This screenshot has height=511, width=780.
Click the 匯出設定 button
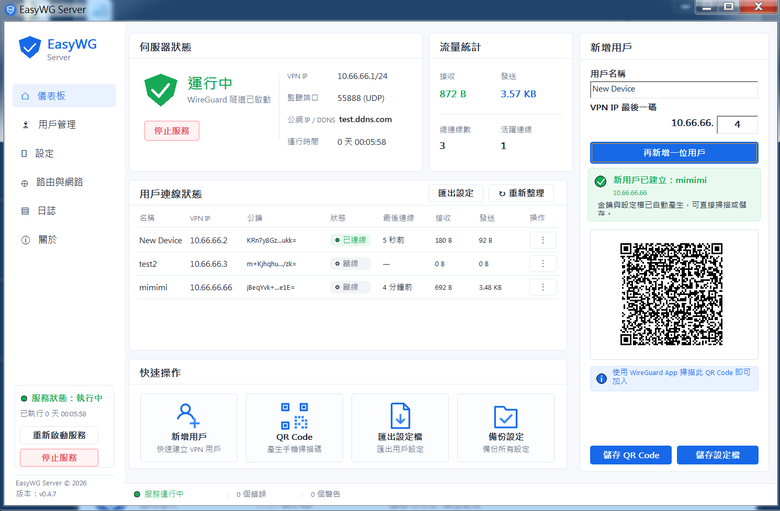456,193
